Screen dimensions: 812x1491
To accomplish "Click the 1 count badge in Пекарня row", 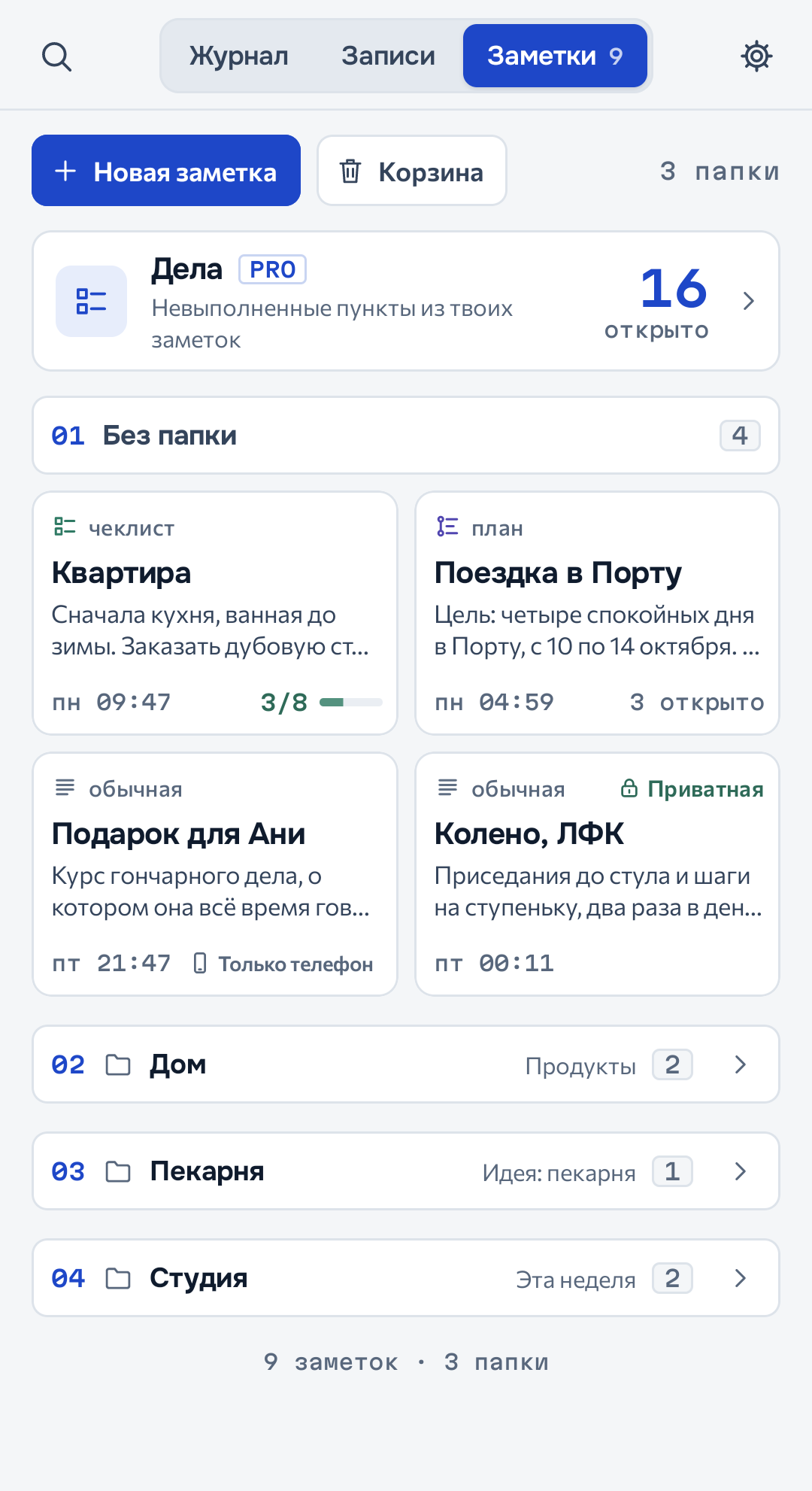I will click(672, 1171).
